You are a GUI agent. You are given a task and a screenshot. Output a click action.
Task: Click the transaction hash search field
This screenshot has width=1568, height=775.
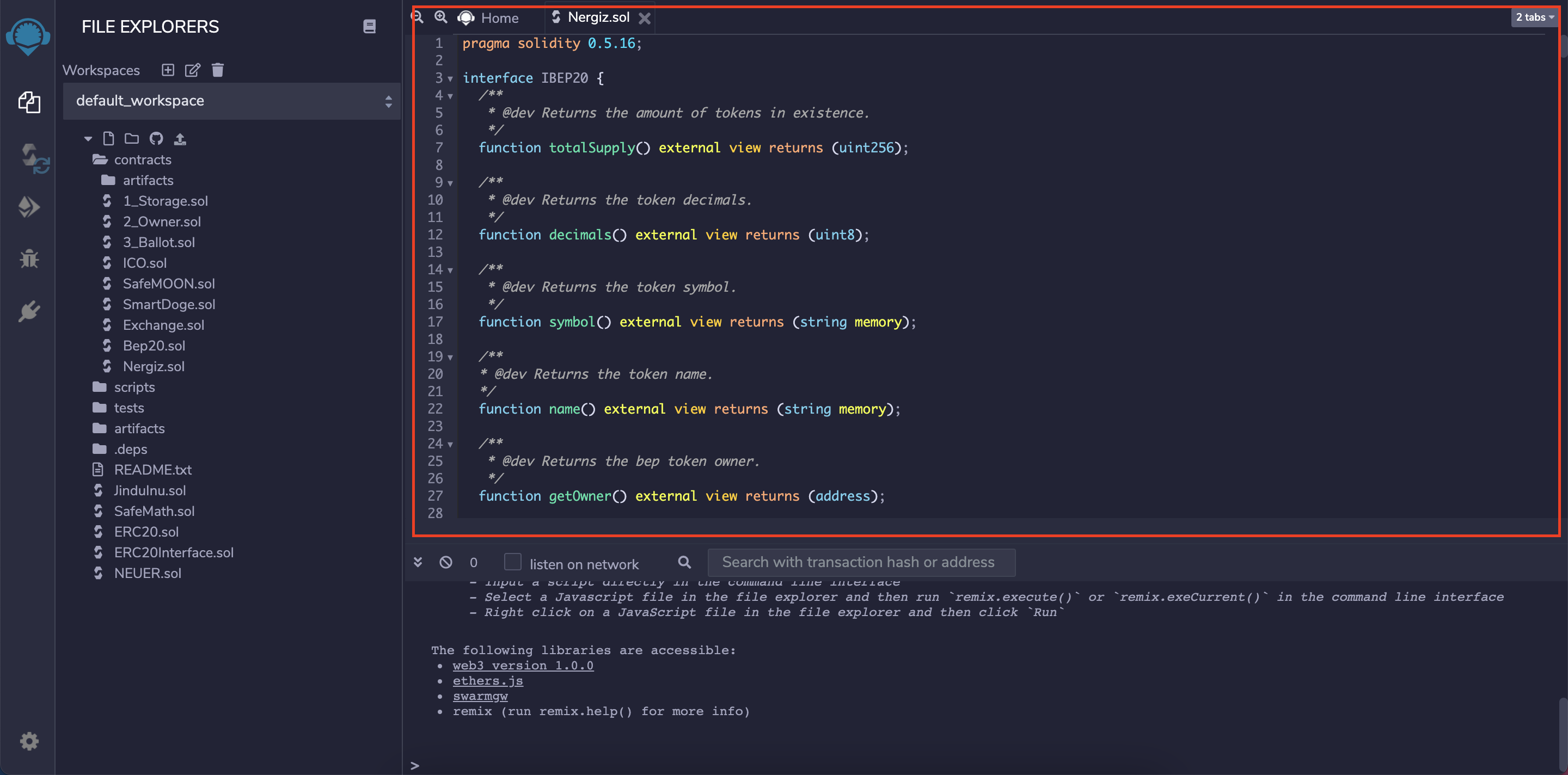[x=861, y=562]
